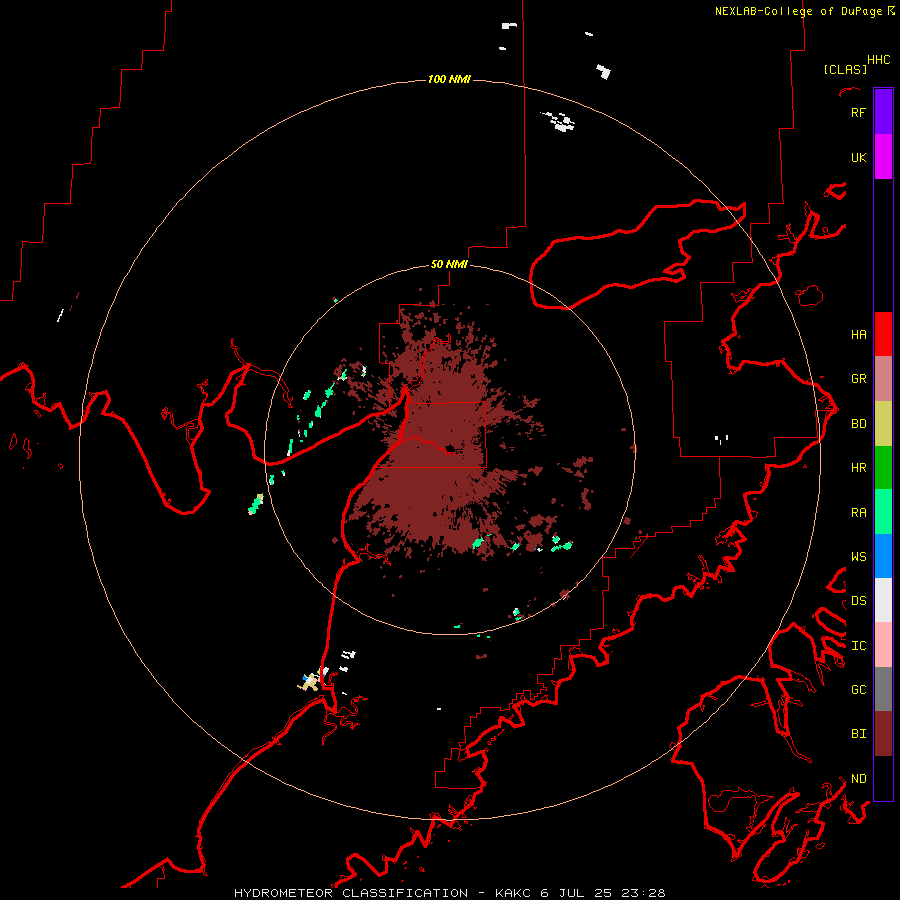Pick the RA light green swatch
This screenshot has width=900, height=900.
(x=883, y=512)
